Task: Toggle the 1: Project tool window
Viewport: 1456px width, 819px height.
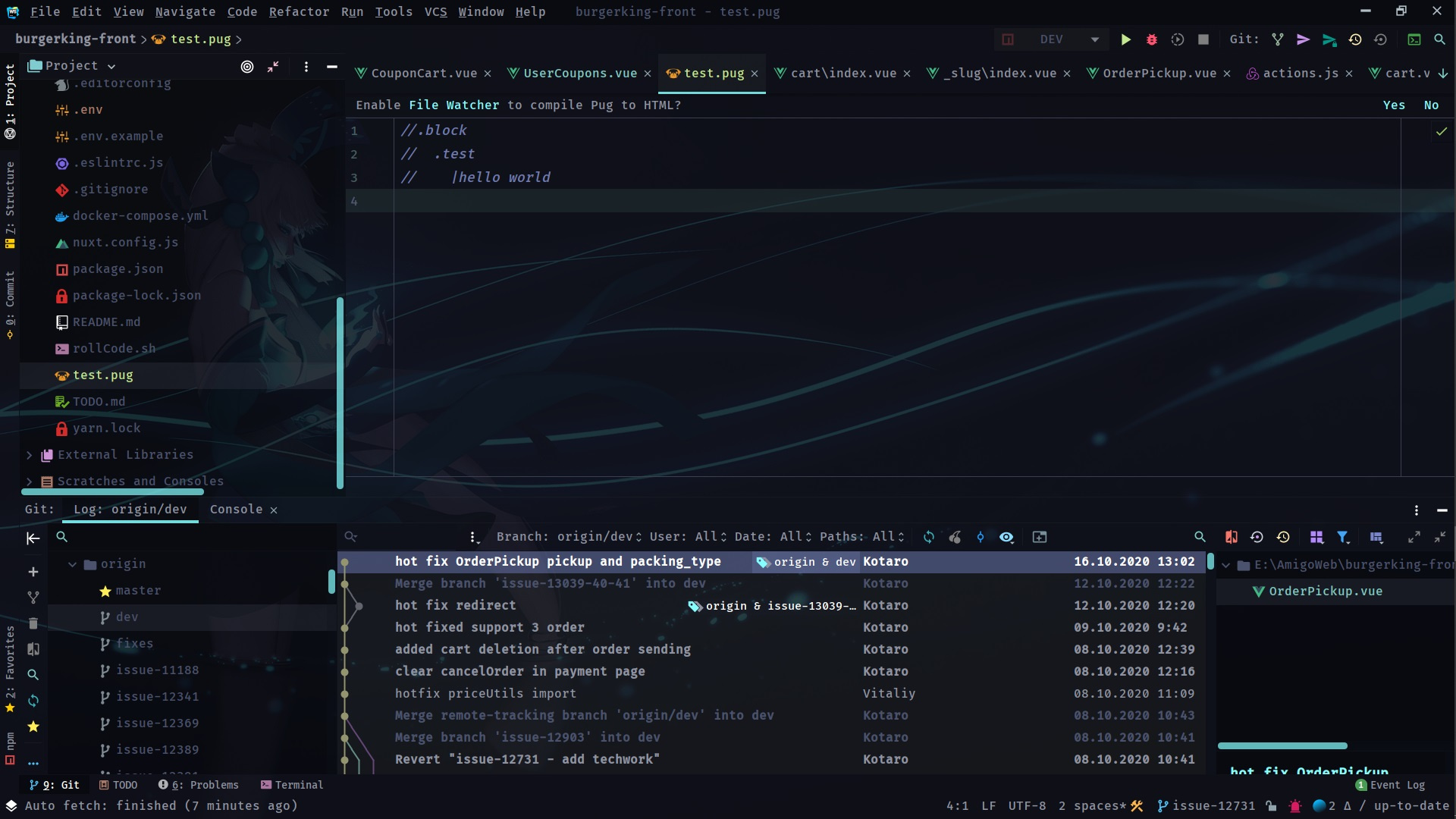Action: 10,101
